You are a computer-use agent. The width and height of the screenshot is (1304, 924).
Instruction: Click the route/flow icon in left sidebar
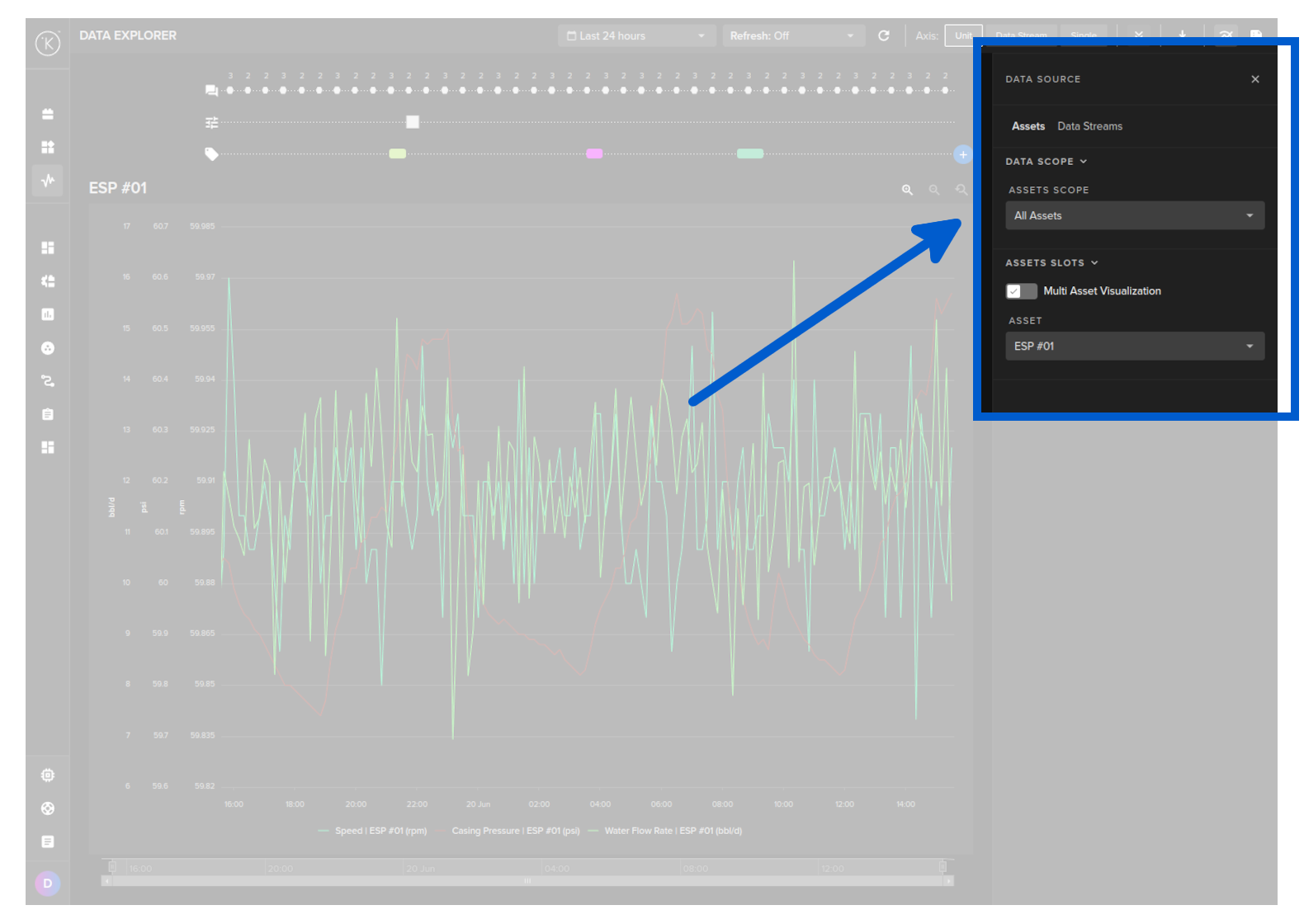point(48,381)
